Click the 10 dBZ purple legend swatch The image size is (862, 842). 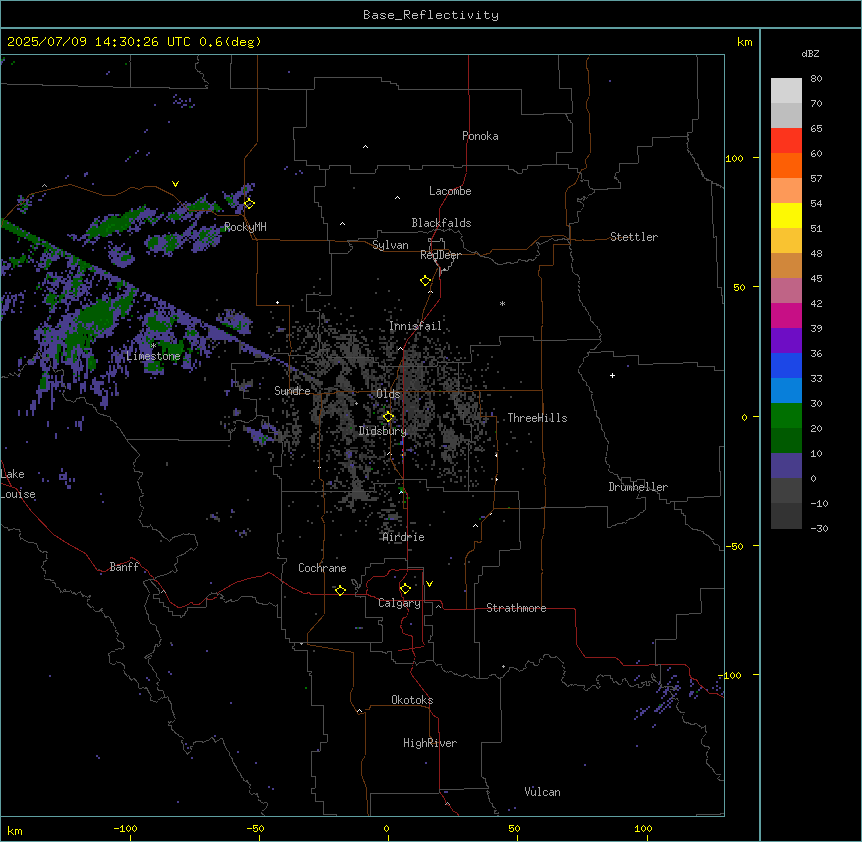[x=786, y=466]
